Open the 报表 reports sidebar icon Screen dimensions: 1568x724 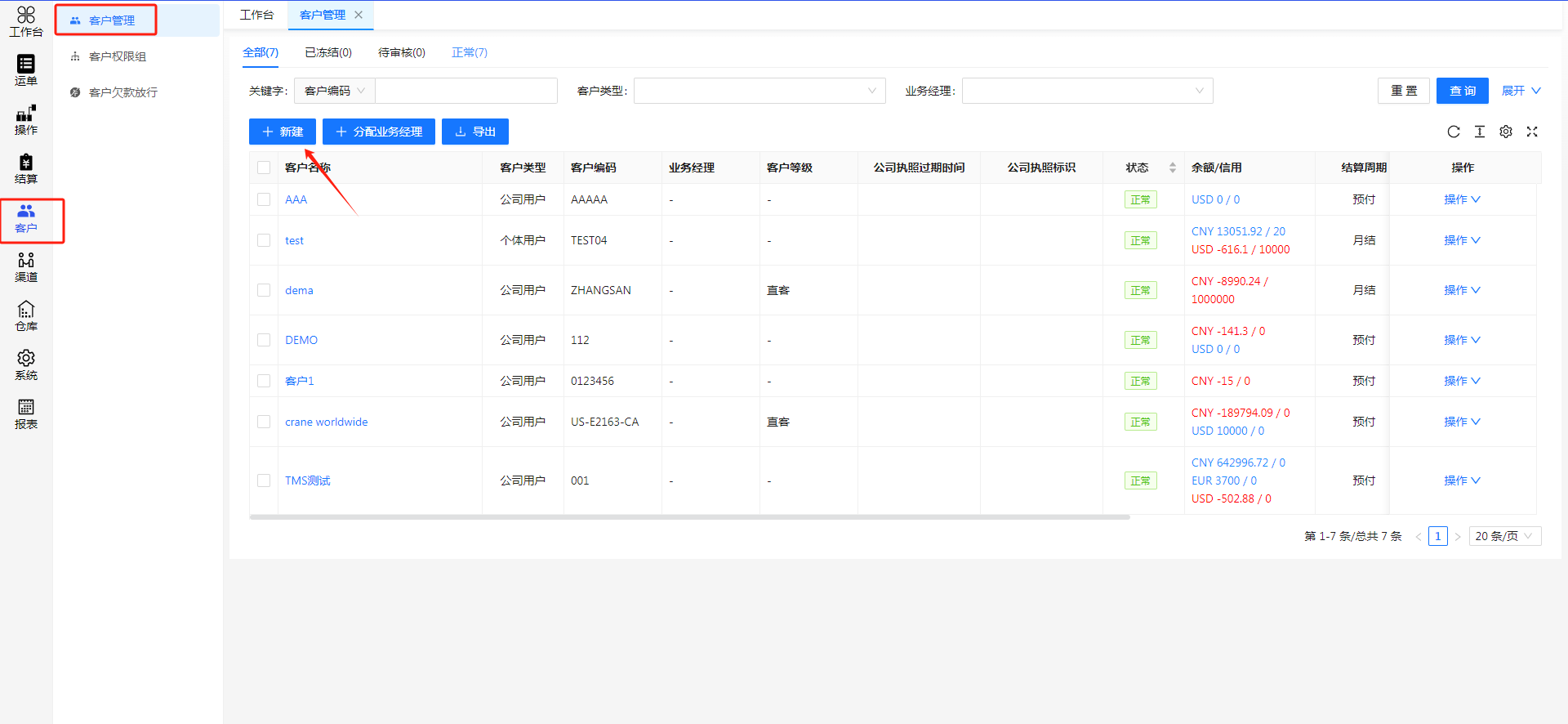(26, 413)
